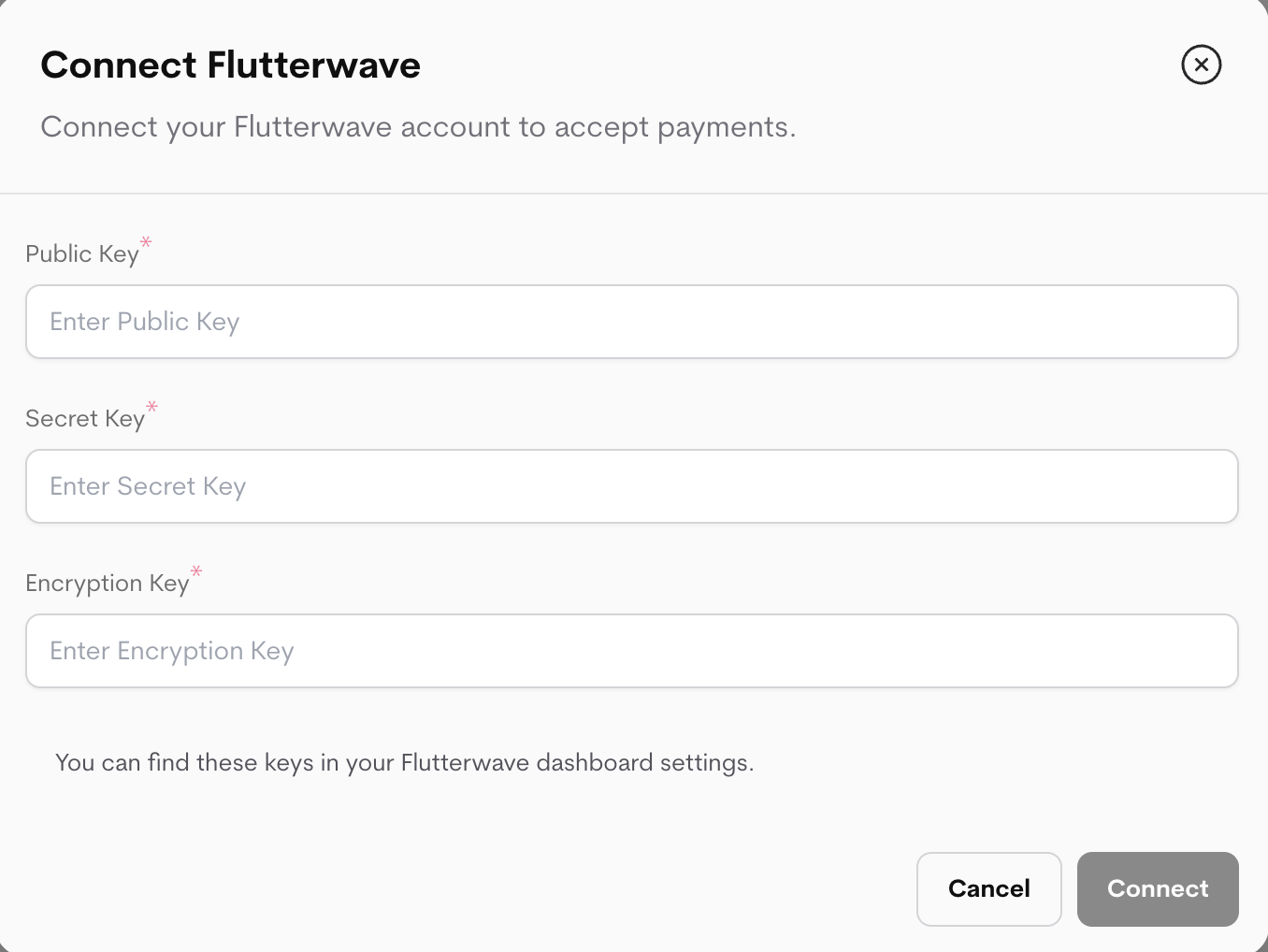Click the required asterisk beside Secret Key
This screenshot has height=952, width=1268.
pos(151,408)
